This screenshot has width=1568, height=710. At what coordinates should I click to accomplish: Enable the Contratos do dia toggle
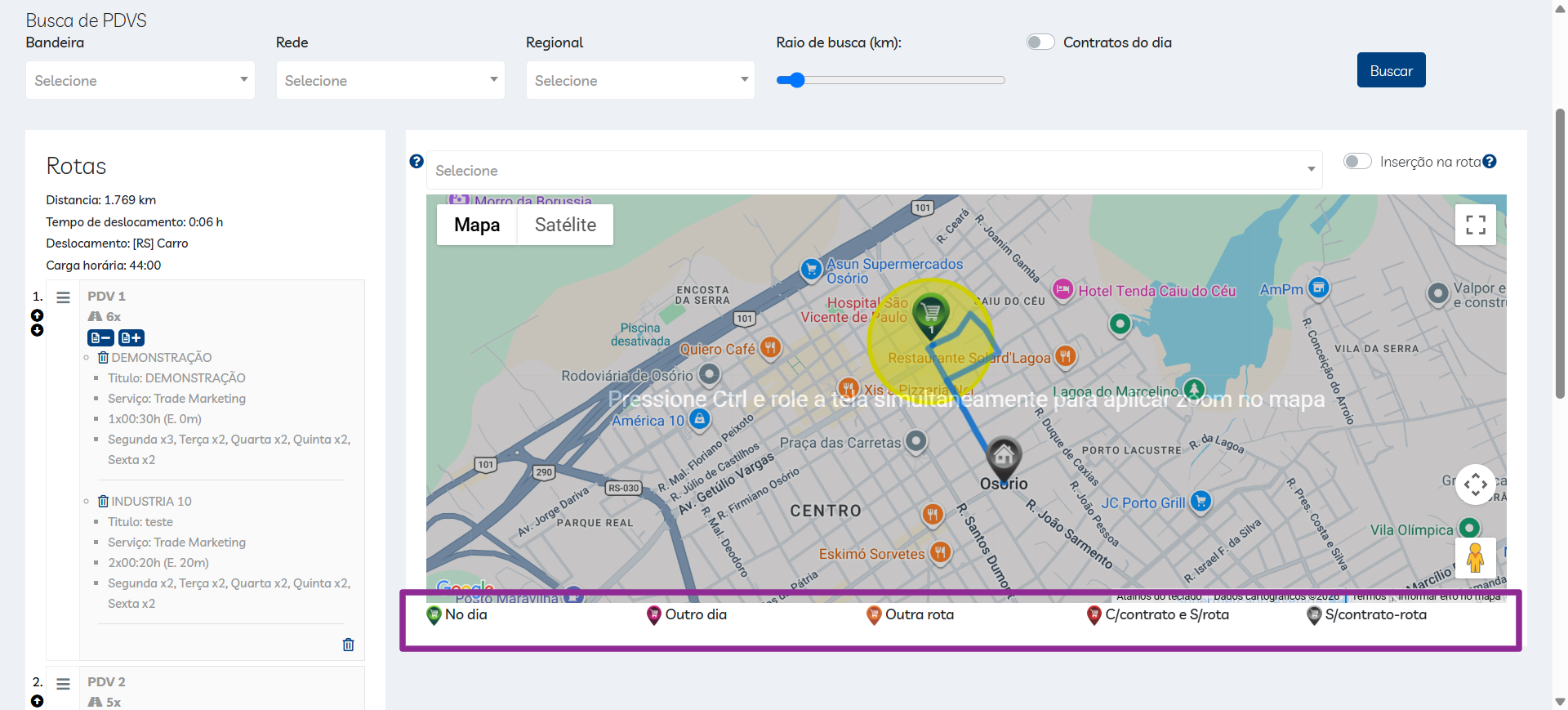[x=1040, y=42]
